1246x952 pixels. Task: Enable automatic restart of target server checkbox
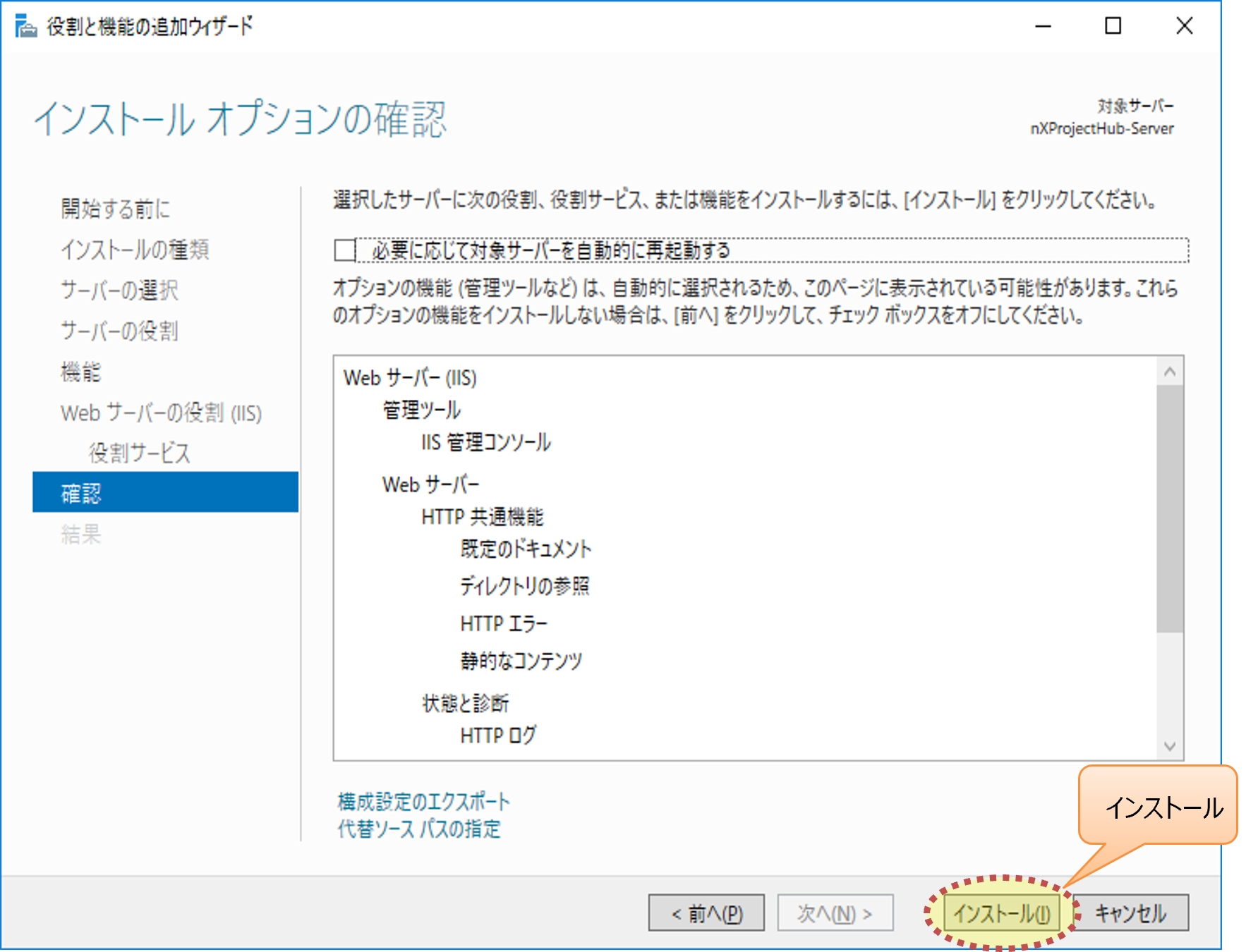tap(345, 250)
